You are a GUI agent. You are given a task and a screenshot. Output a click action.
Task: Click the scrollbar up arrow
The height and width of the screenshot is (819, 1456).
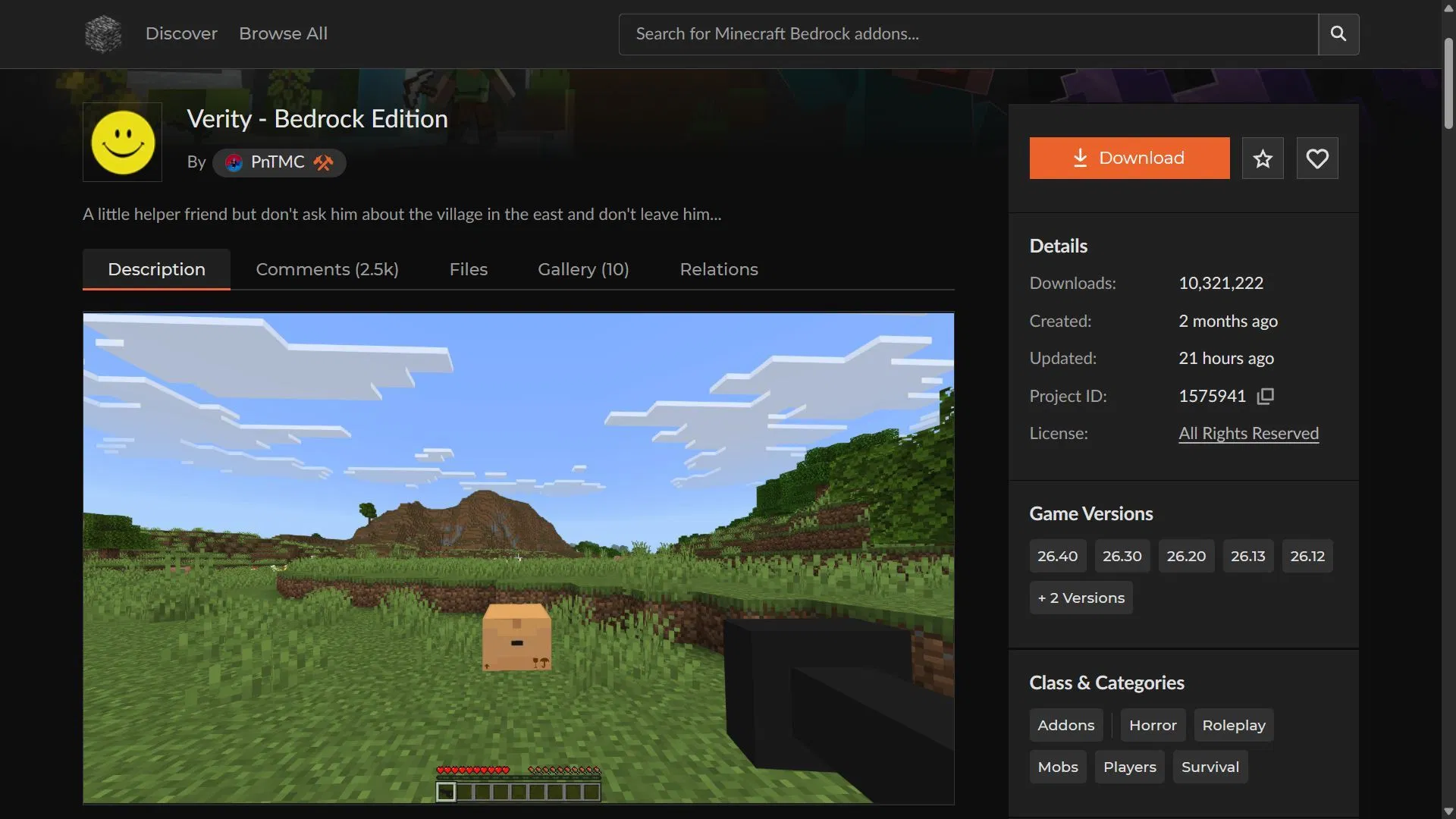pos(1448,7)
